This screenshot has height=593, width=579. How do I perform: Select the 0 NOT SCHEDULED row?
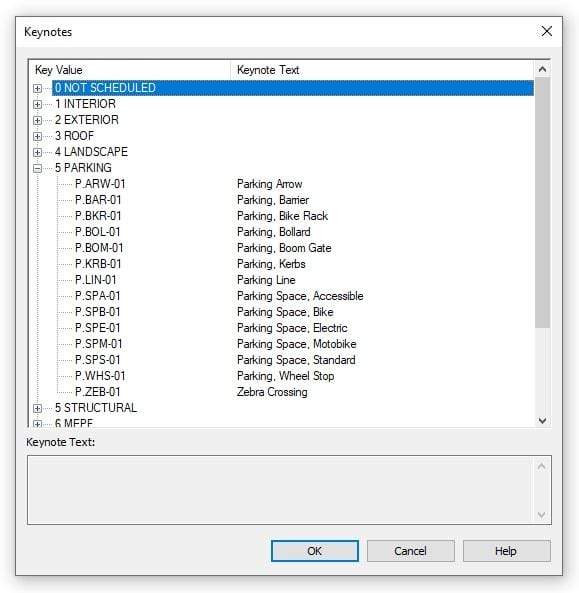293,88
